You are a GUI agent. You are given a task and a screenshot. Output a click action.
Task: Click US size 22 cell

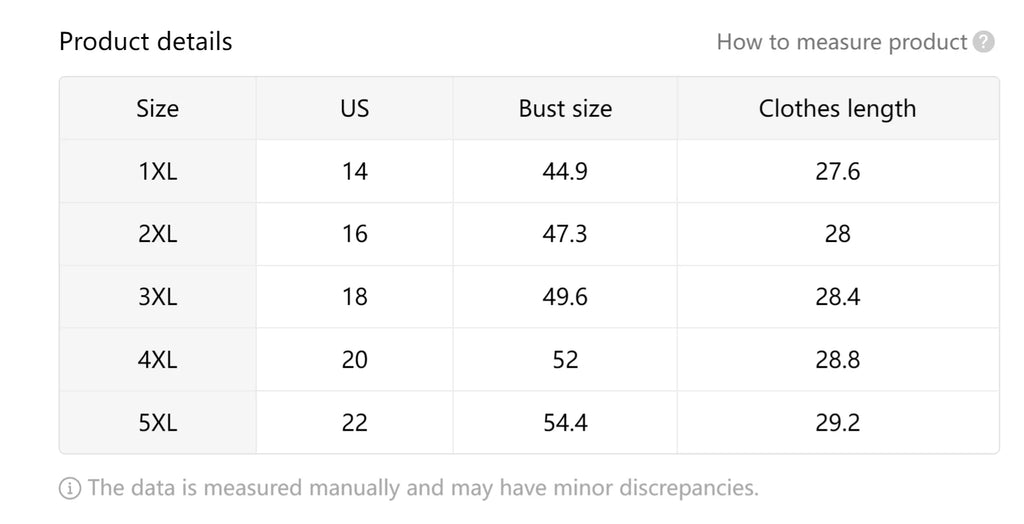[x=354, y=423]
